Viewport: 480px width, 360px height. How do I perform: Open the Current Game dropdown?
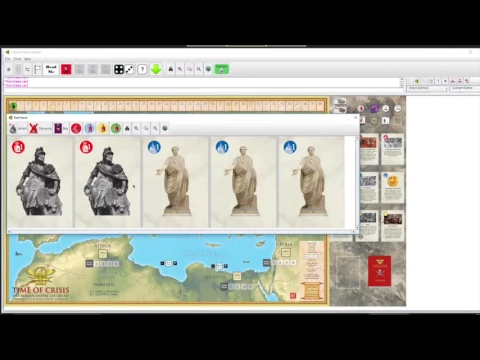pos(465,88)
